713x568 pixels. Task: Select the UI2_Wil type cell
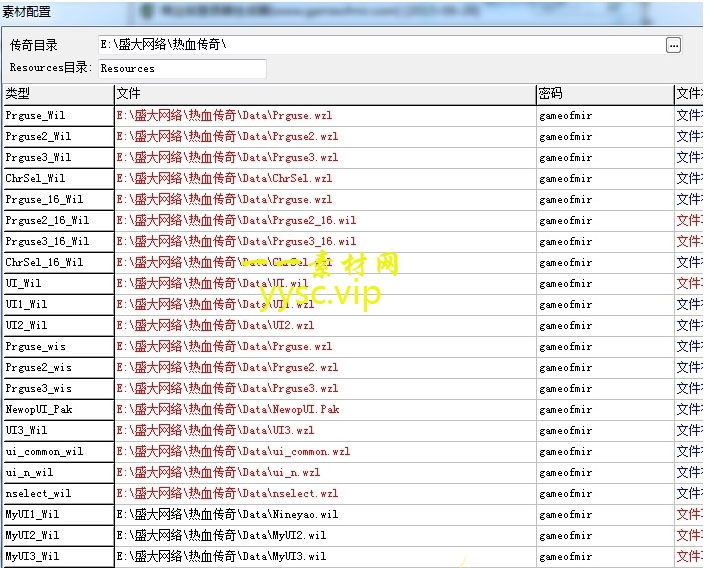tap(57, 326)
